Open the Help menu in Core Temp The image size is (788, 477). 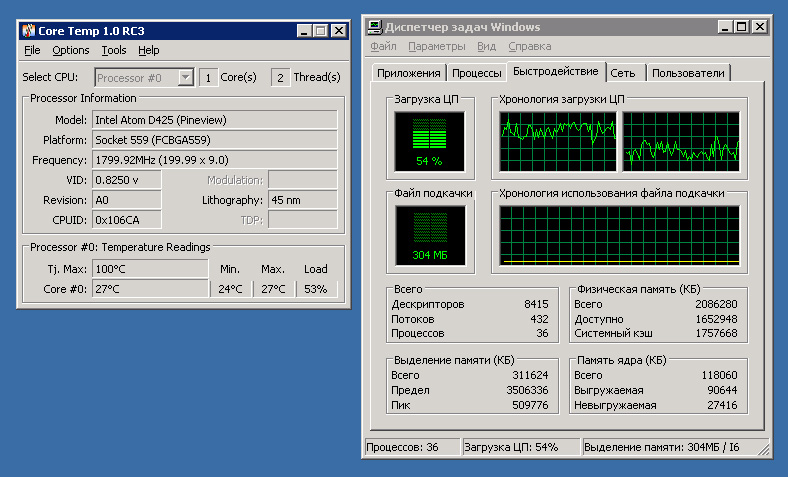coord(149,50)
